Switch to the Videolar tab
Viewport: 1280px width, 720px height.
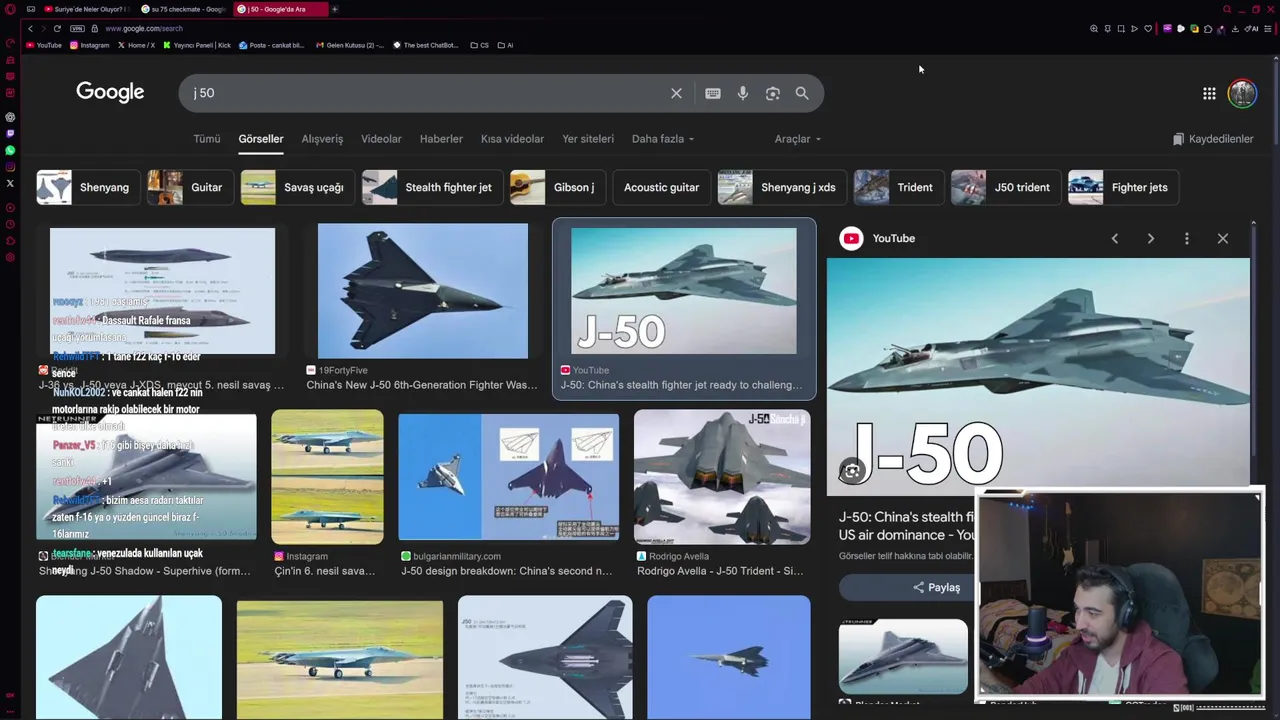381,139
